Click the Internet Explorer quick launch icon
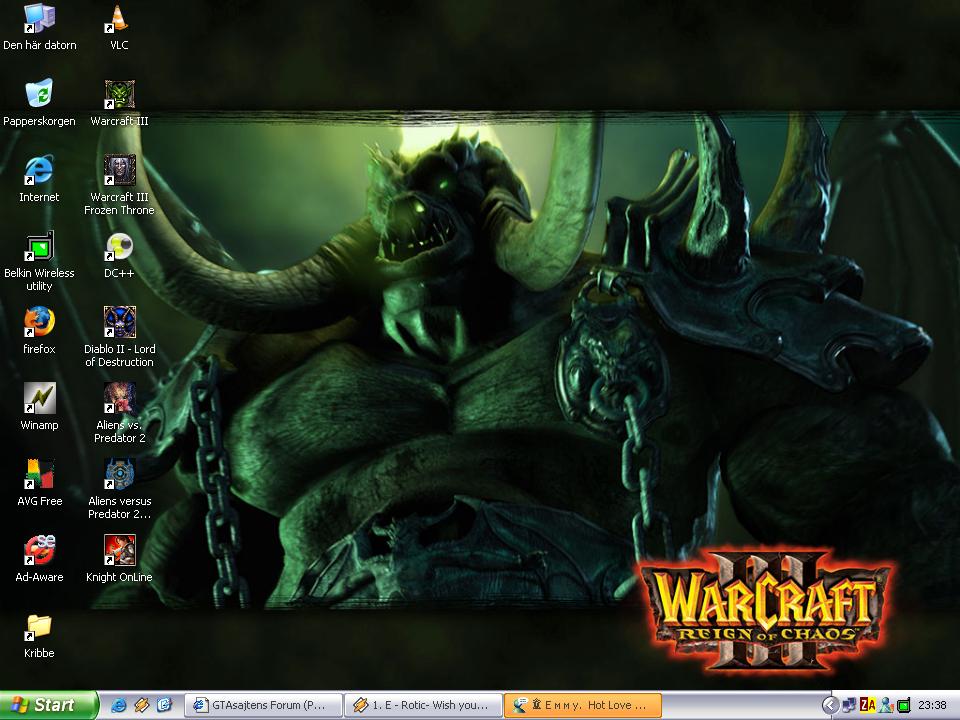 pyautogui.click(x=118, y=705)
